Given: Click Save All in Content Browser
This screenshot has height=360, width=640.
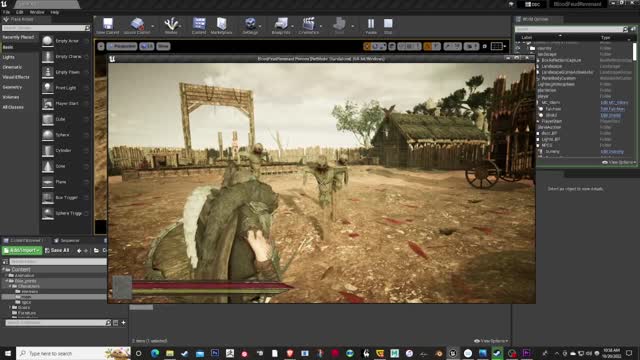Looking at the screenshot, I should (57, 250).
